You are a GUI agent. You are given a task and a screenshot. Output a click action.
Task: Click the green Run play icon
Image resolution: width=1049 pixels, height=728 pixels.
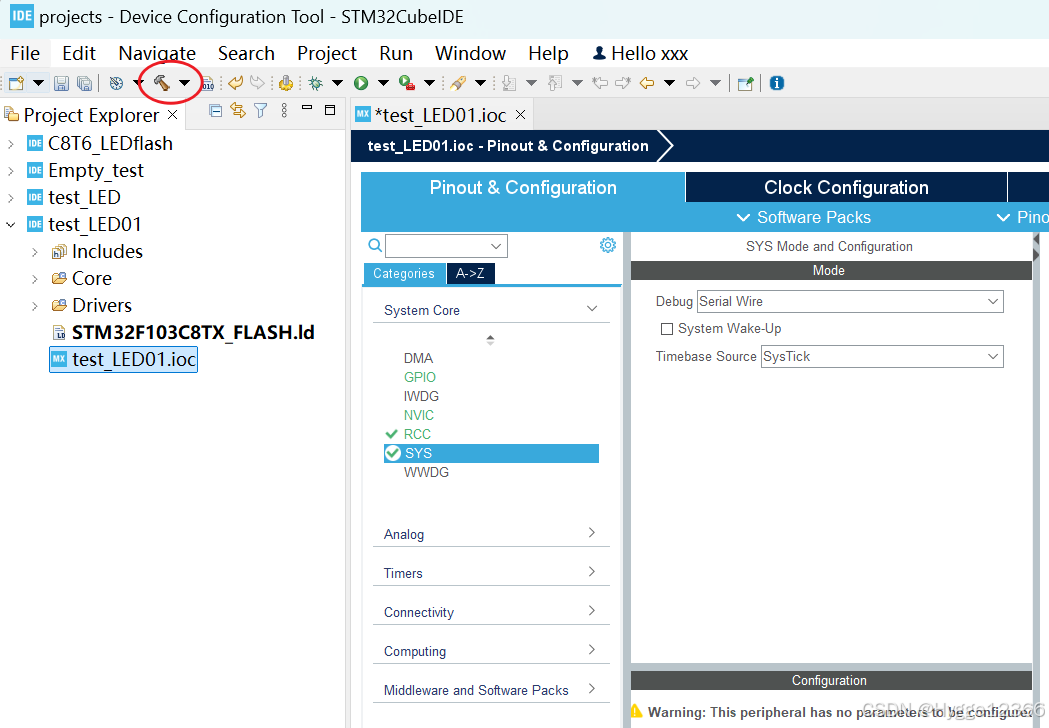(361, 83)
